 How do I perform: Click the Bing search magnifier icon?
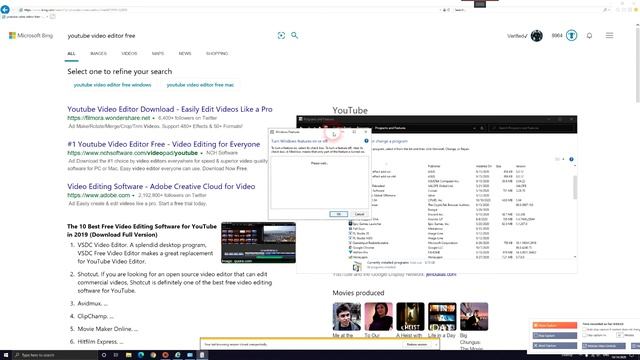tap(294, 36)
